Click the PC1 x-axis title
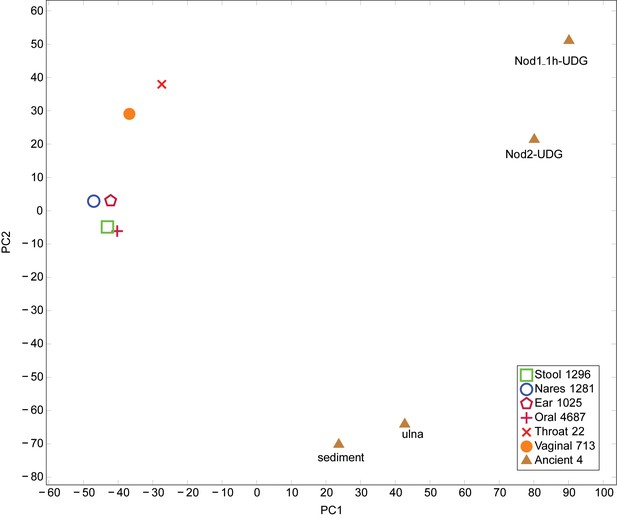This screenshot has height=518, width=617. coord(331,511)
